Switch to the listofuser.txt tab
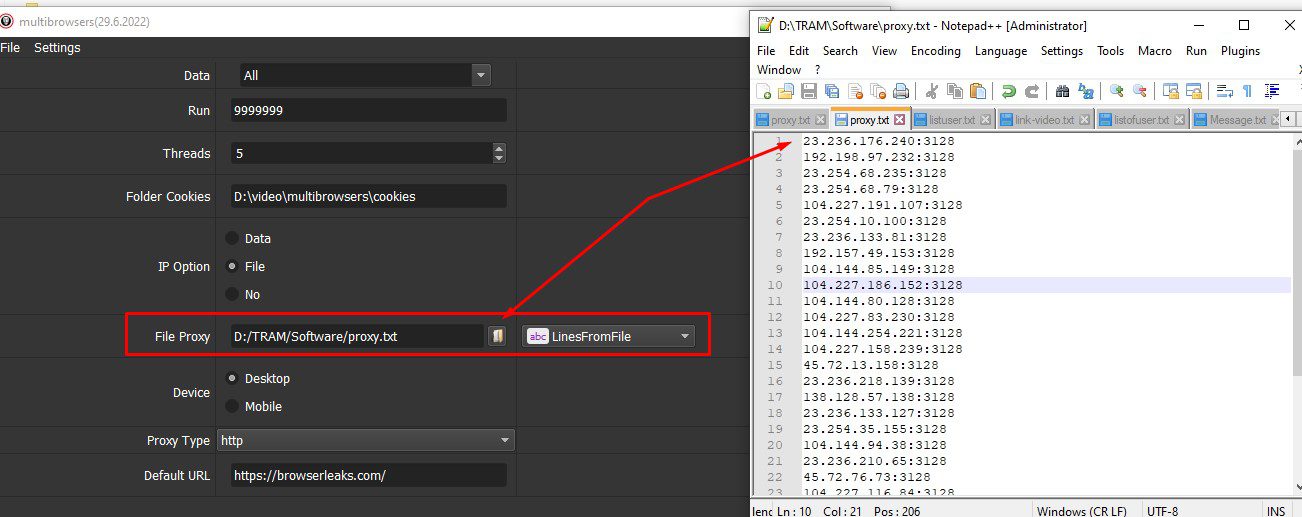 click(1142, 120)
